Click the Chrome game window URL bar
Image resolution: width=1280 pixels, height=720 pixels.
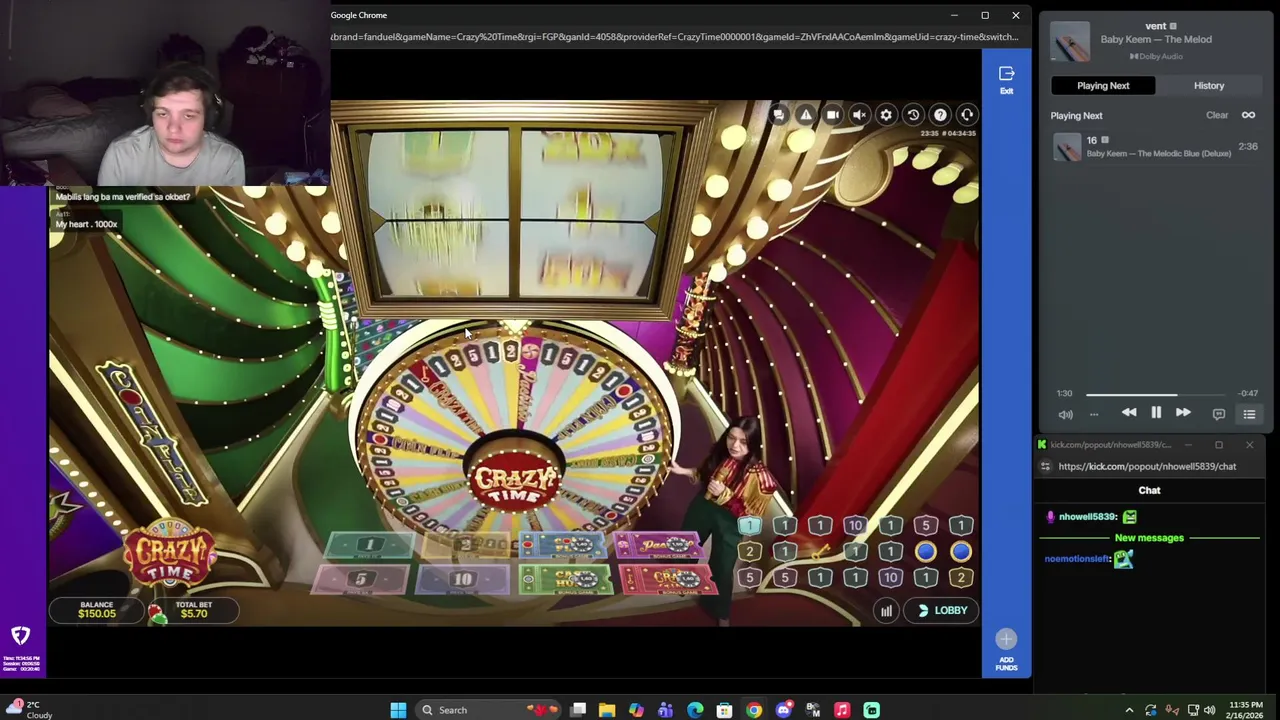pos(675,37)
